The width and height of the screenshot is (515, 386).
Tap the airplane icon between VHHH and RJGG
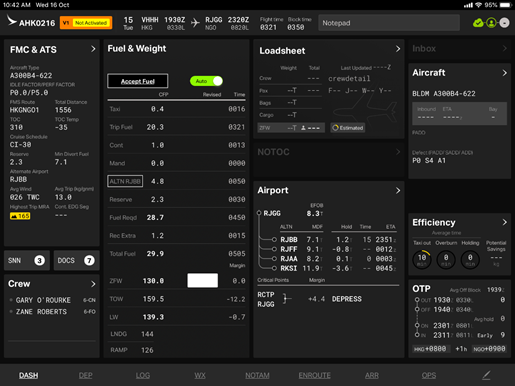click(x=195, y=23)
